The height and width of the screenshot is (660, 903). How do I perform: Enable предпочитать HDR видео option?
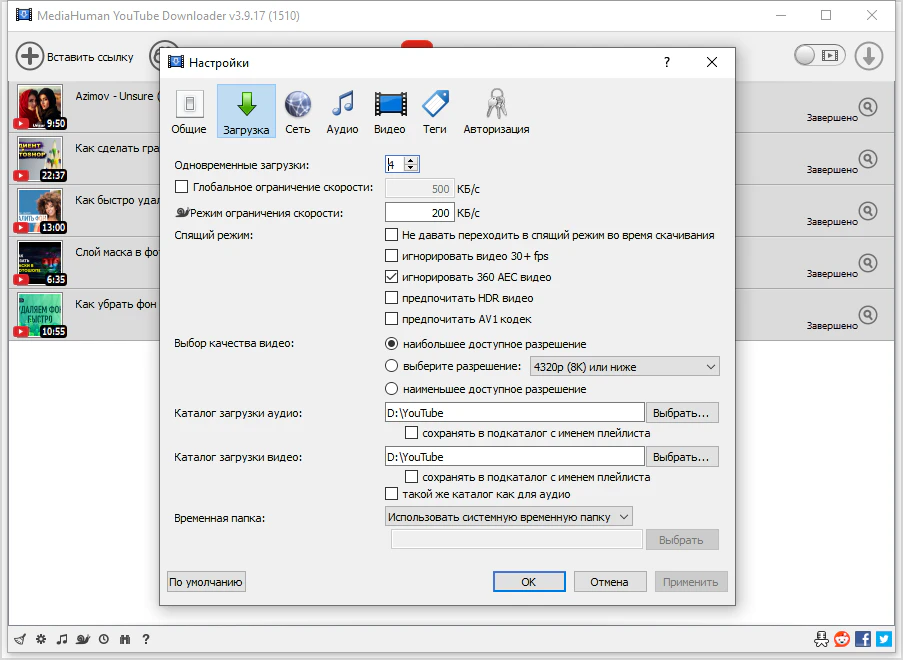point(392,298)
